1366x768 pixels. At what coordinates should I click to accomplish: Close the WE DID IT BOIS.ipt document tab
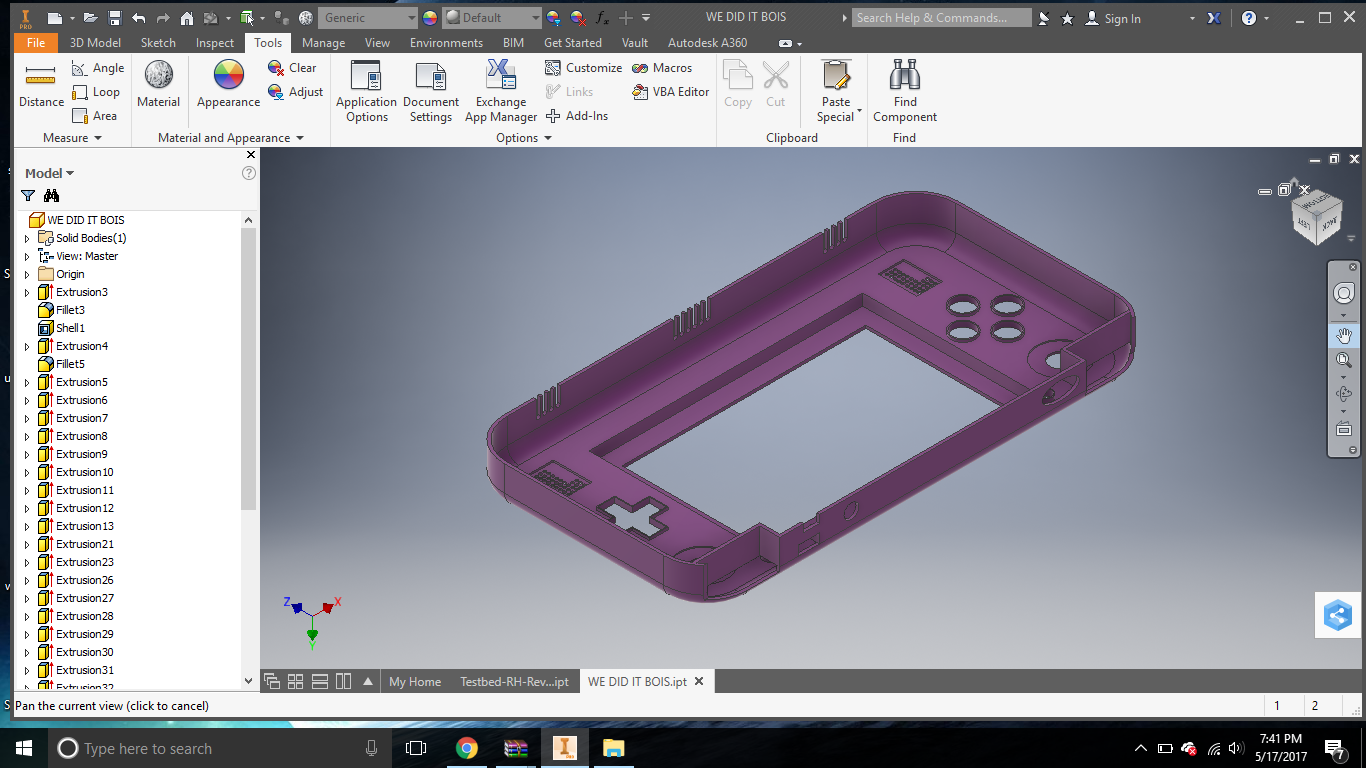coord(699,682)
